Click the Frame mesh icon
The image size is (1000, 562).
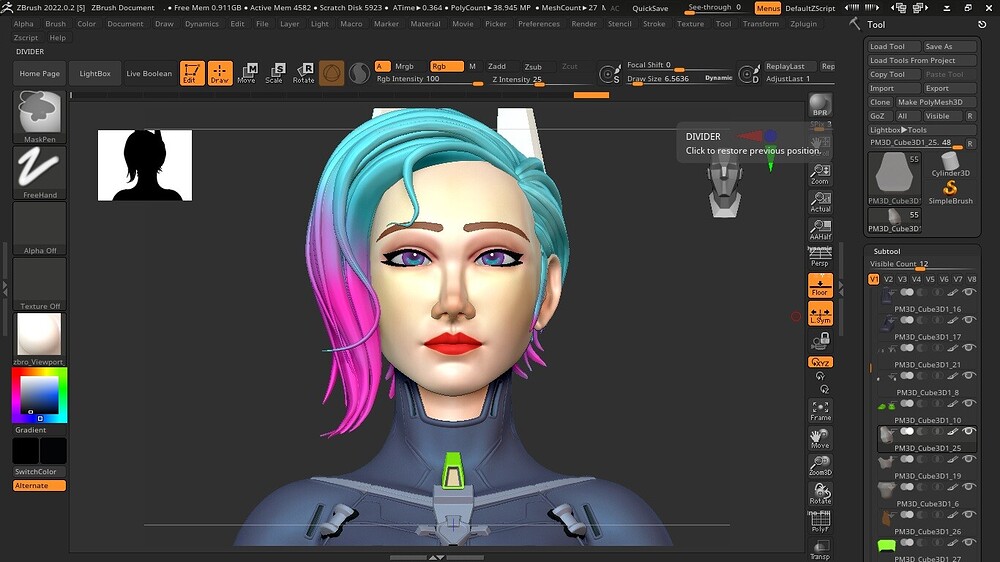pyautogui.click(x=820, y=410)
